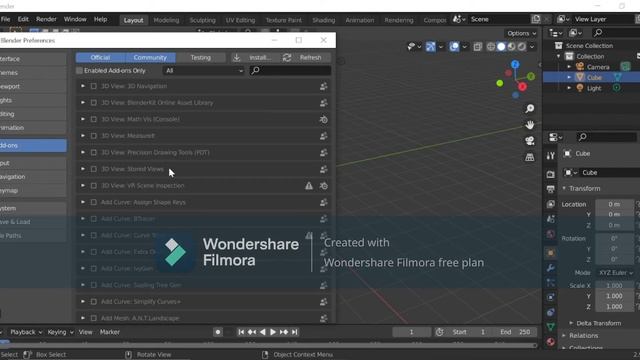Screen dimensions: 640x360
Task: Open the Physics properties tab icon
Action: pyautogui.click(x=551, y=297)
